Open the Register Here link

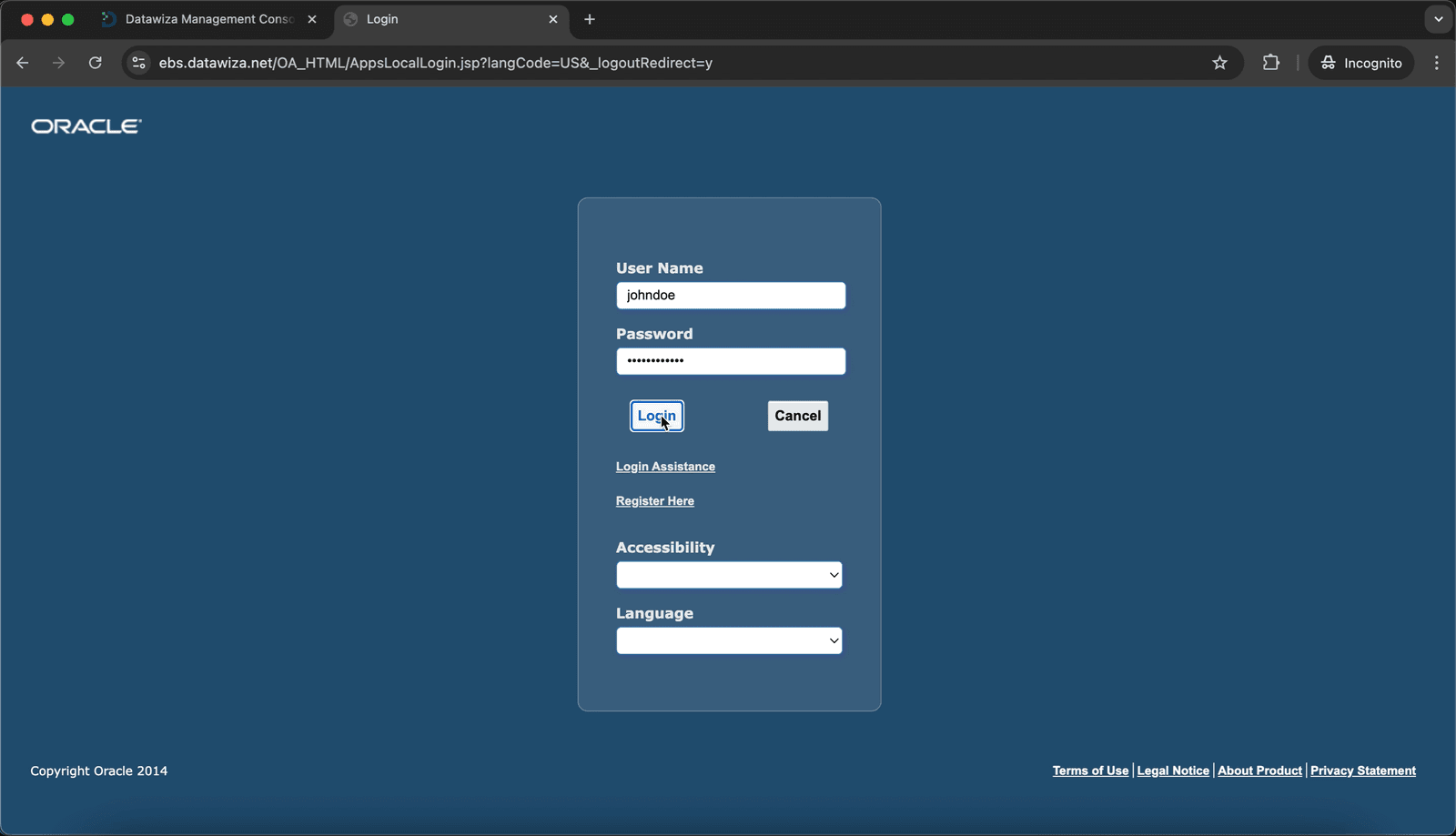[655, 501]
